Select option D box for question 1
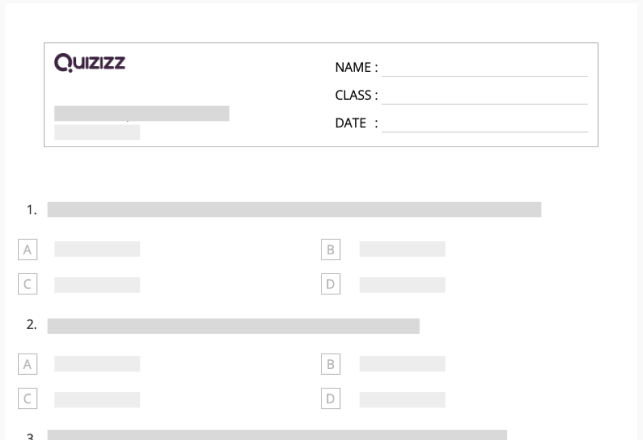Viewport: 643px width, 440px height. point(332,284)
